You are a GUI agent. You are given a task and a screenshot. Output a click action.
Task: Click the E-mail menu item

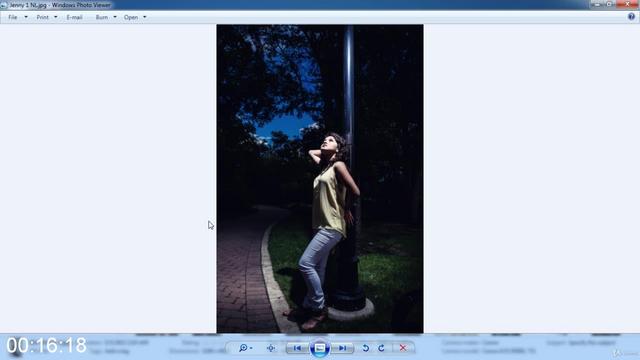tap(74, 17)
